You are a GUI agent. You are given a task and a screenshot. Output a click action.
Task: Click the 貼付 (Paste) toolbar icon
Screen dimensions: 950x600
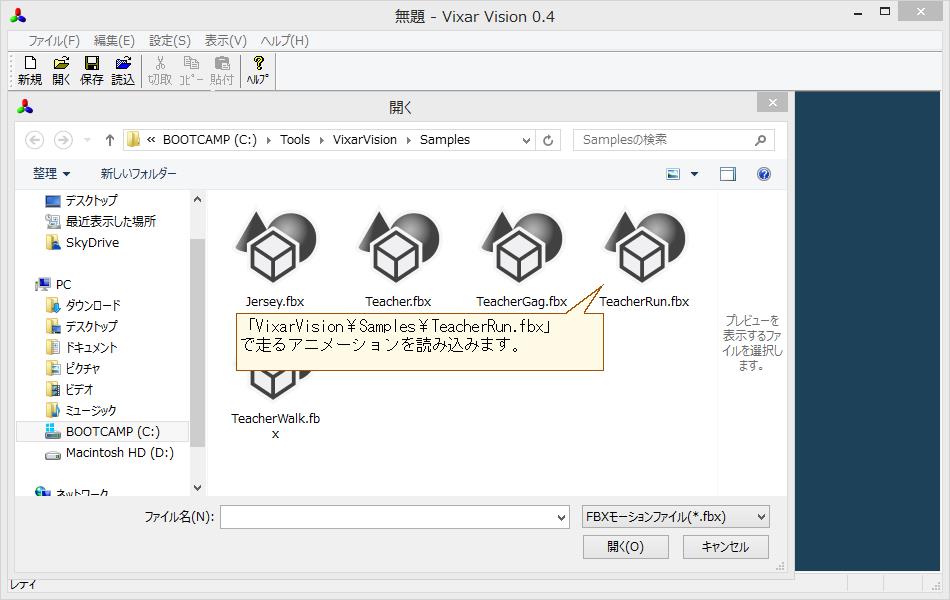pyautogui.click(x=221, y=68)
